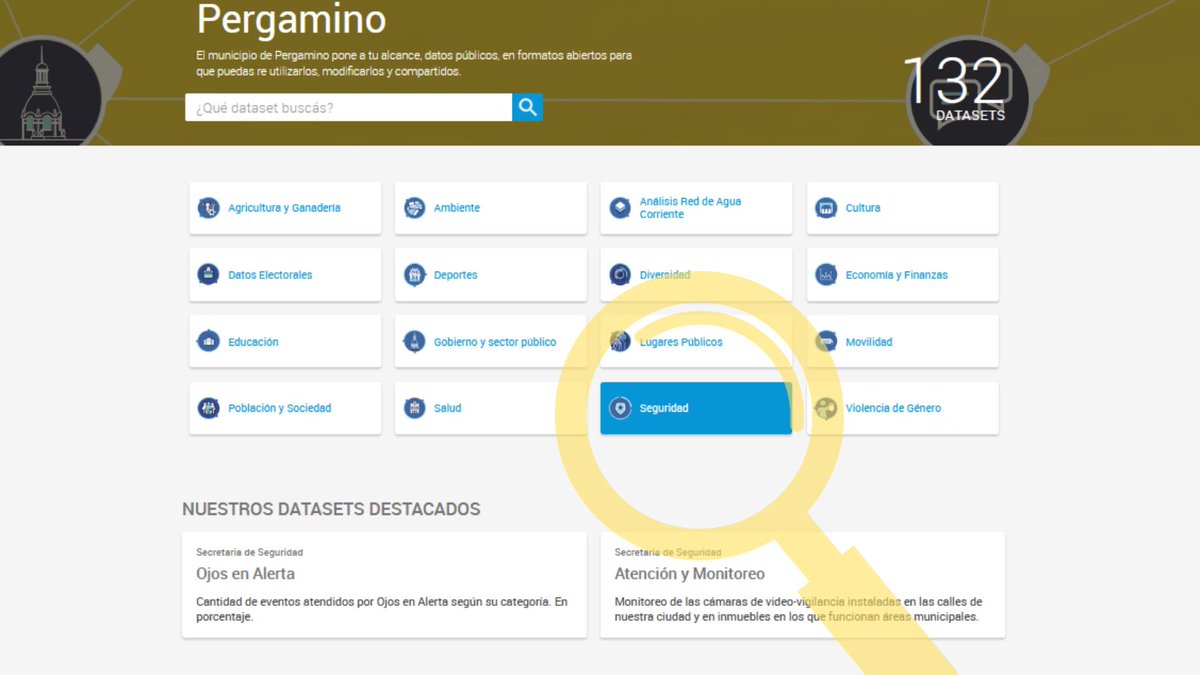Select the Violencia de Género icon
Image resolution: width=1200 pixels, height=675 pixels.
point(826,407)
